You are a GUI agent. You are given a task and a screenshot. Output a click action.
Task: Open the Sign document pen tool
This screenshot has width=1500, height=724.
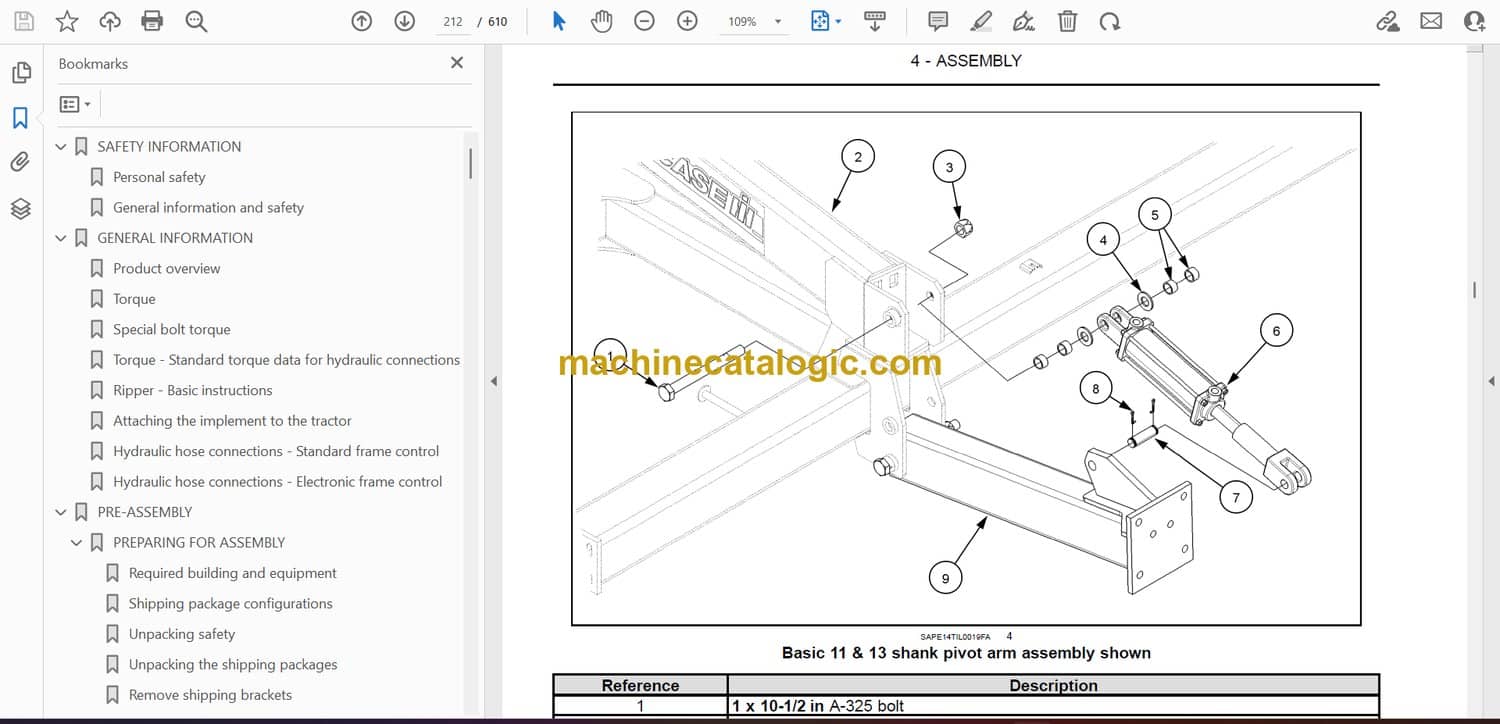1024,21
